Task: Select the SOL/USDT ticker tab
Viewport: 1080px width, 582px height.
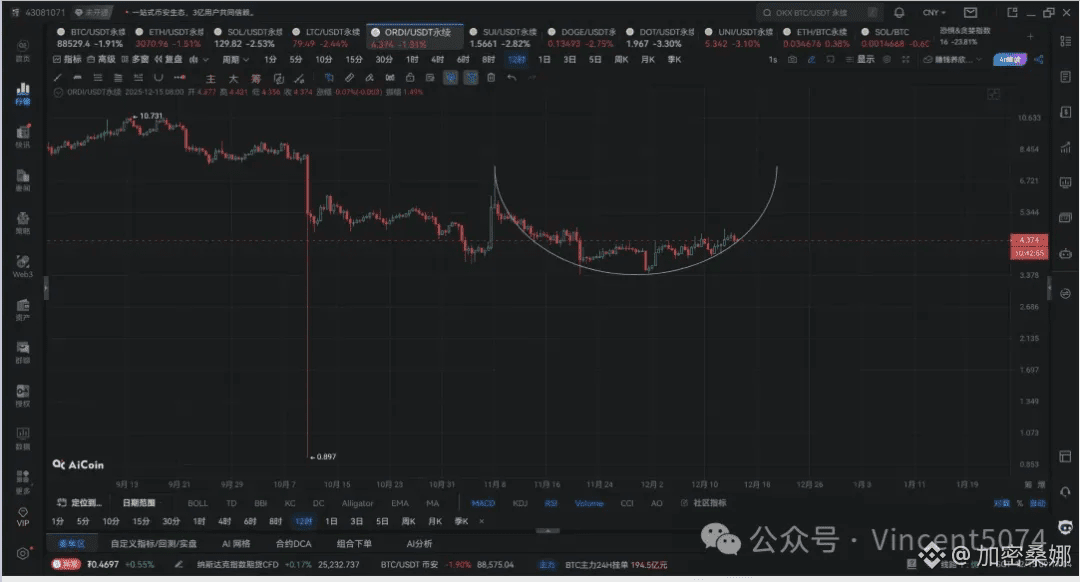Action: pos(248,38)
